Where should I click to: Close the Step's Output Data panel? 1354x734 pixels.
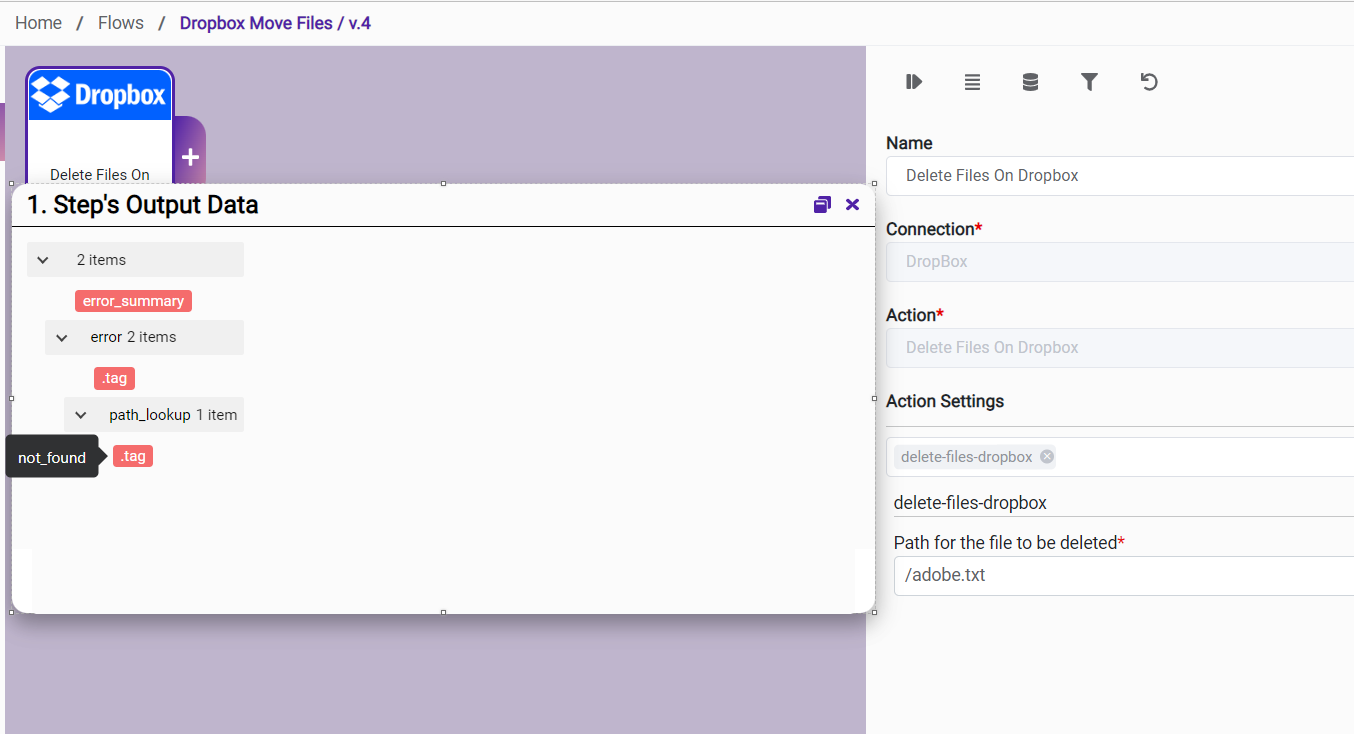click(x=852, y=205)
